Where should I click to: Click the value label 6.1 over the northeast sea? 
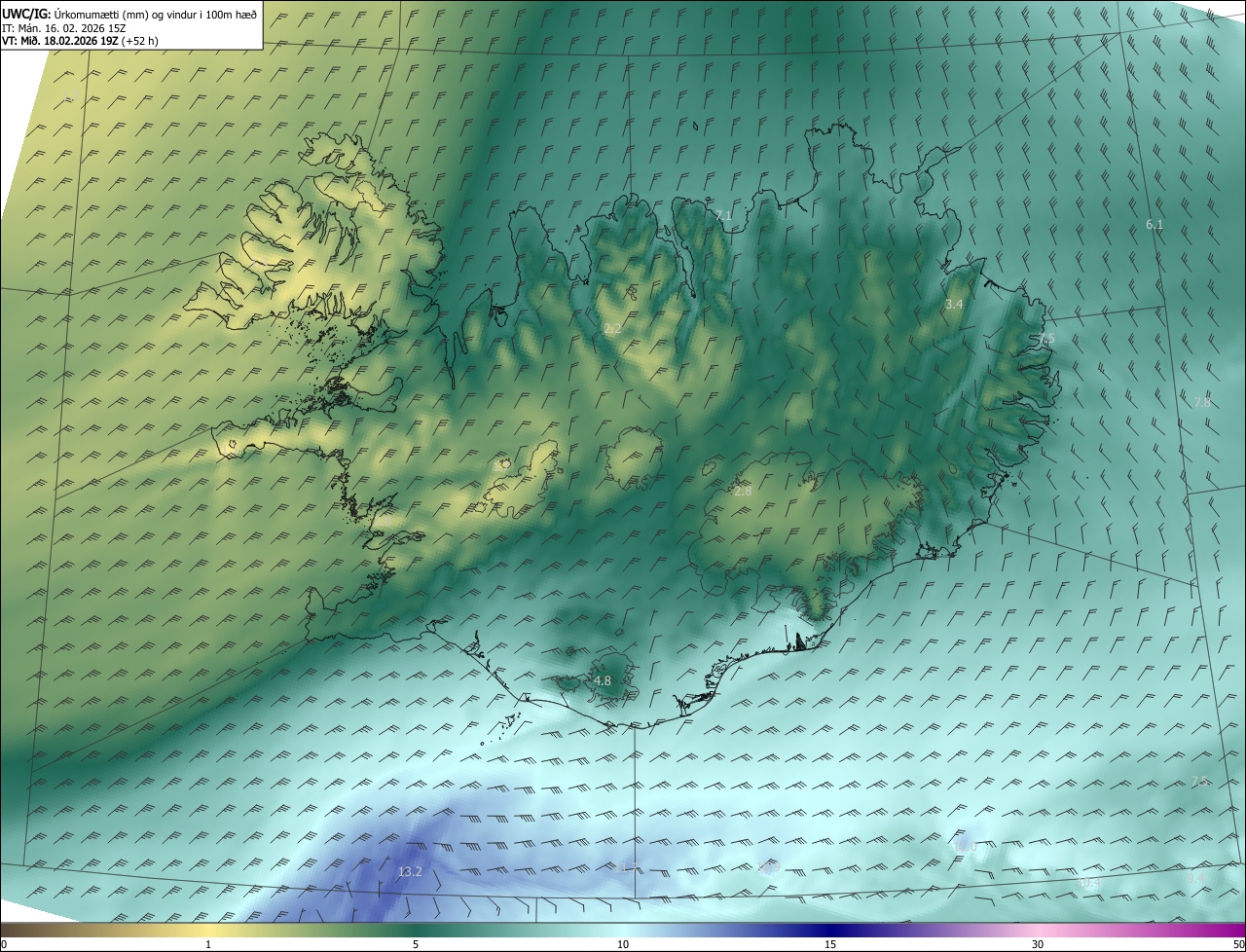click(1154, 224)
